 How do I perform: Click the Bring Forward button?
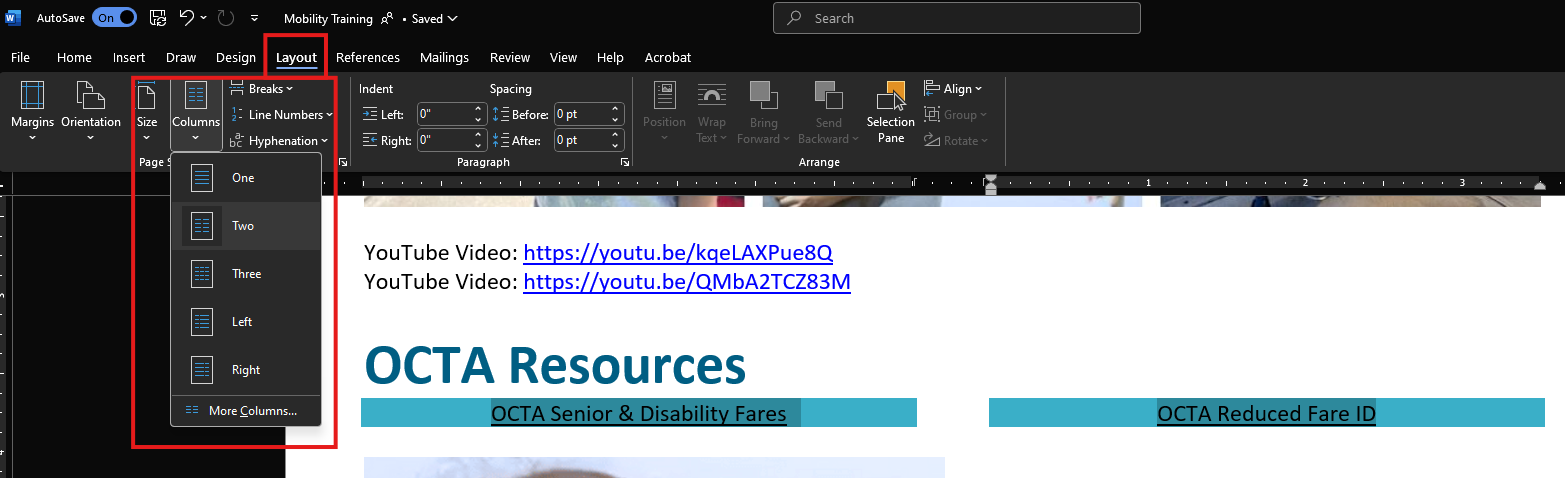[764, 112]
